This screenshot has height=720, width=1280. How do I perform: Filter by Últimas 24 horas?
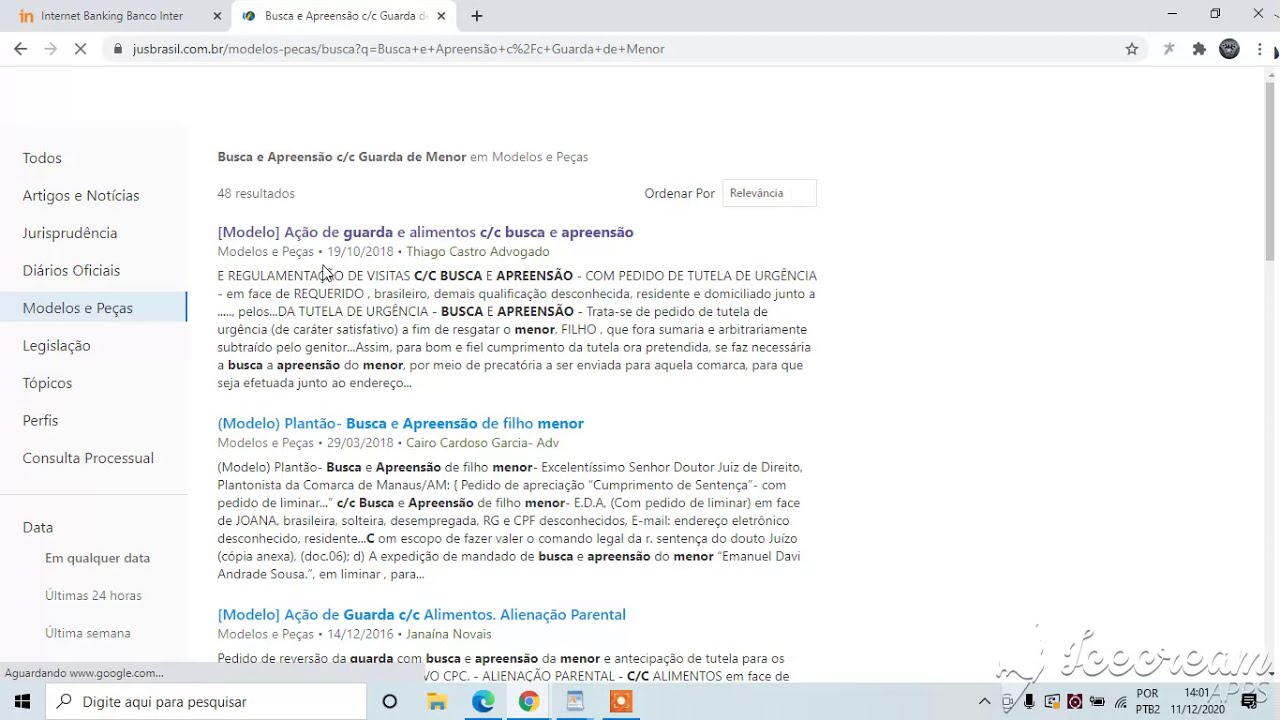click(93, 595)
